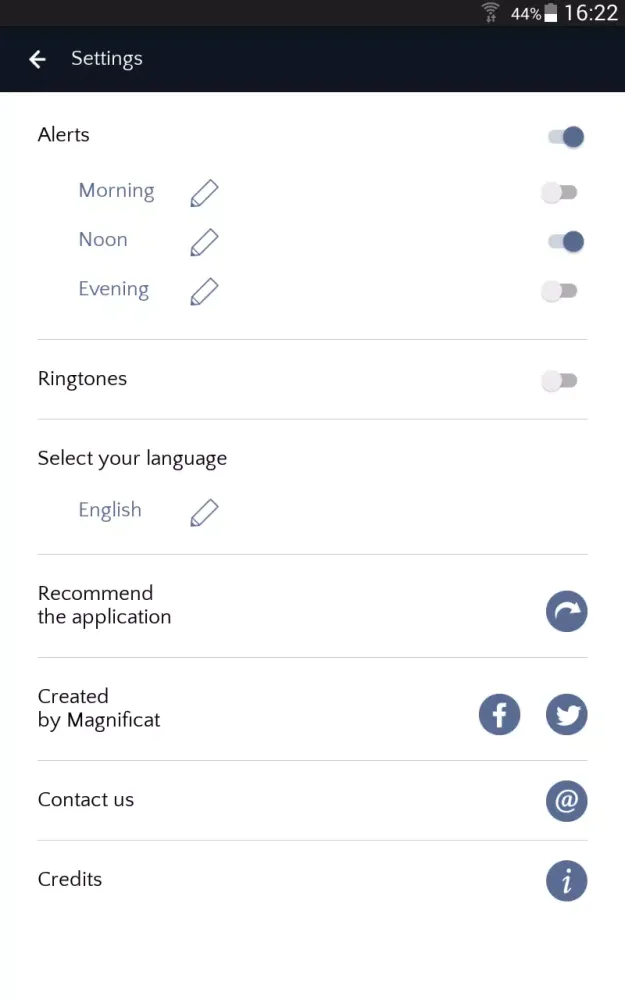Select the Contact us entry

[x=86, y=799]
